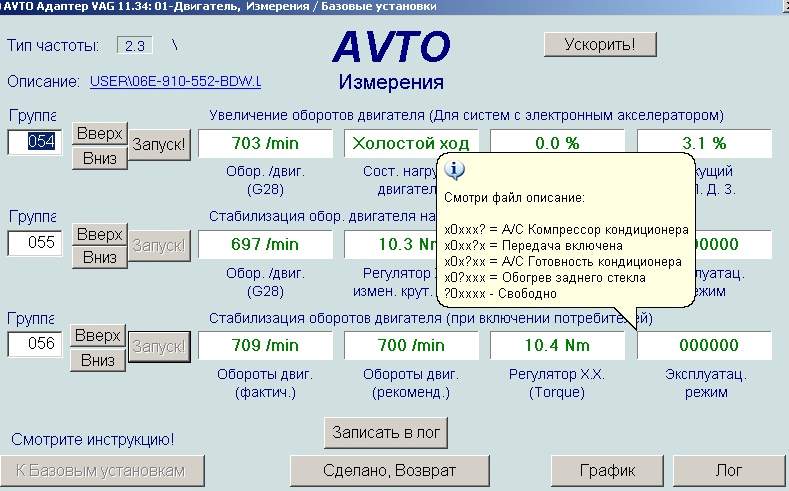Click the Ускорить! button
Image resolution: width=789 pixels, height=491 pixels.
[600, 45]
